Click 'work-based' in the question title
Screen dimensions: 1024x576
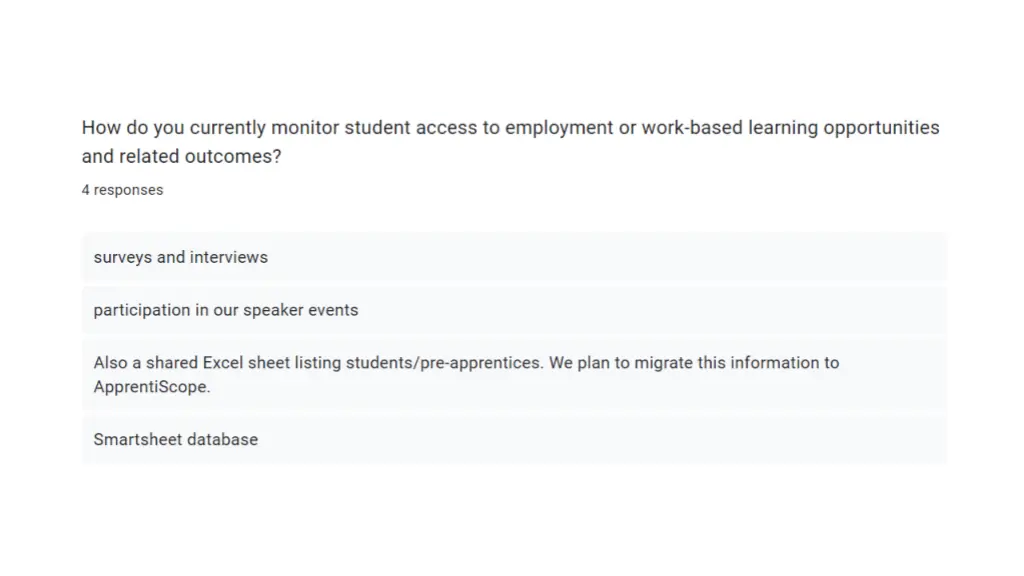point(692,127)
